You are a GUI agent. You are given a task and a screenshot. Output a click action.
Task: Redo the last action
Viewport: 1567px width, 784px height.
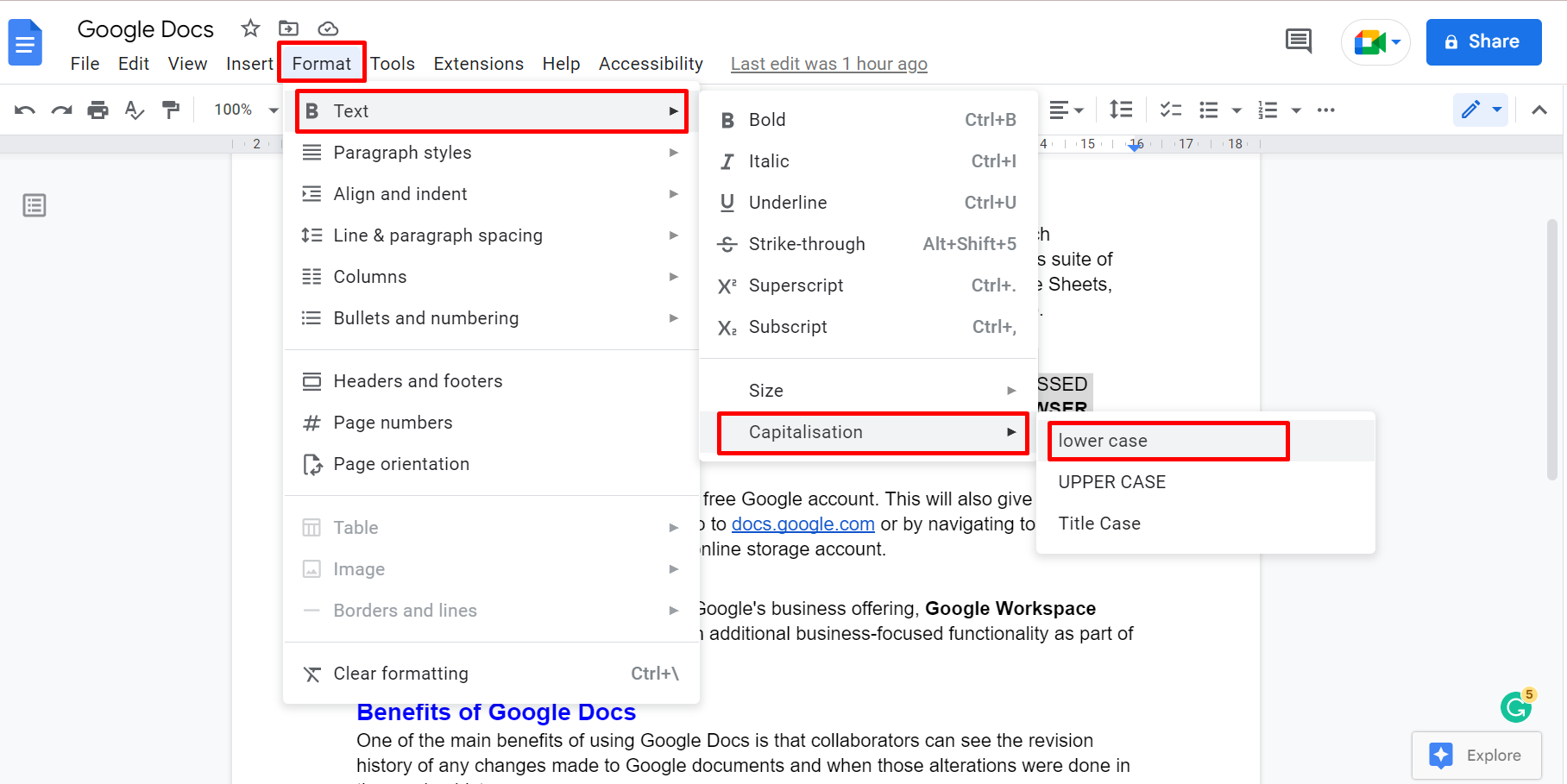pos(61,110)
